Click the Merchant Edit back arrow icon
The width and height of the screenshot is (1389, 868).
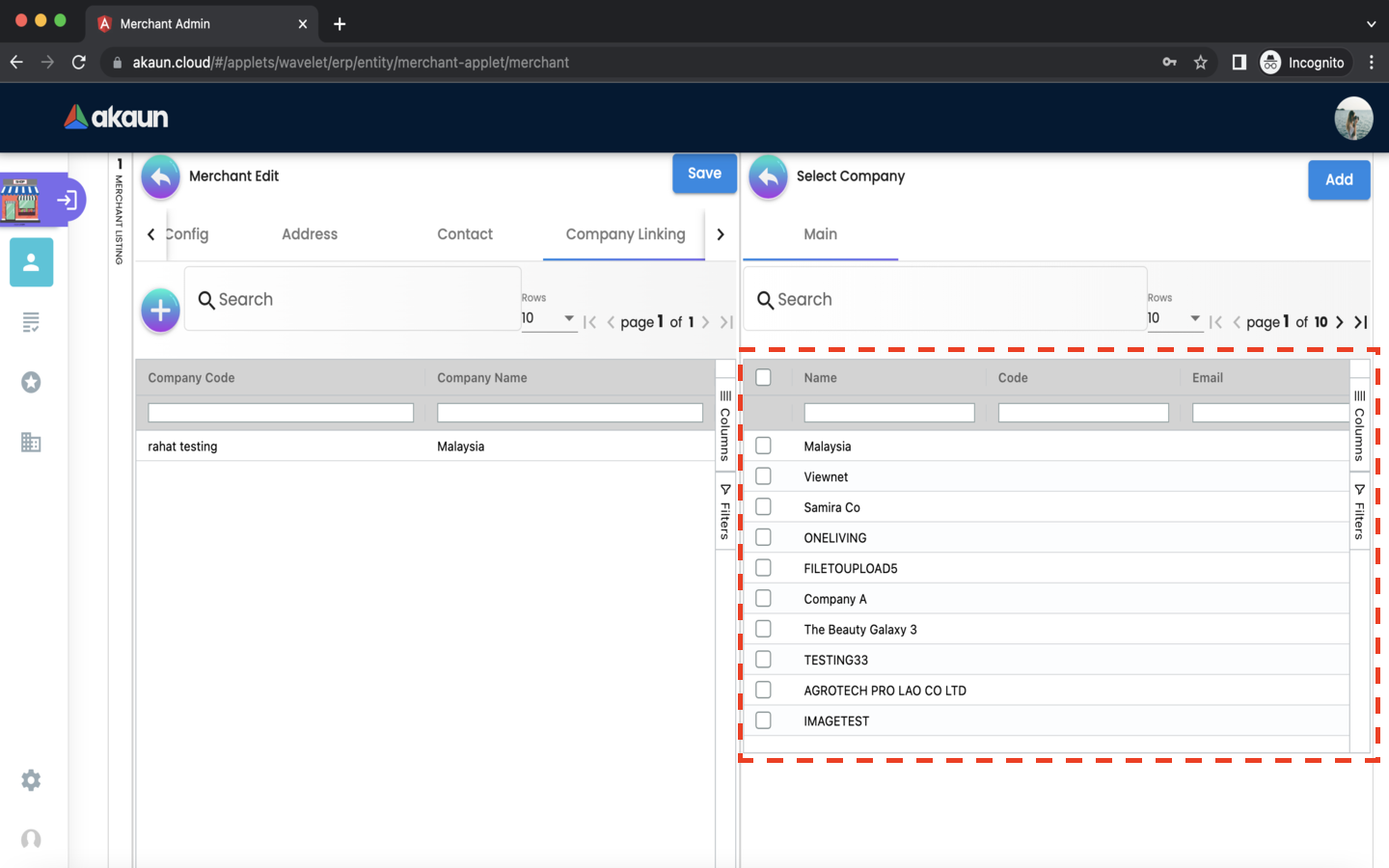click(x=161, y=177)
